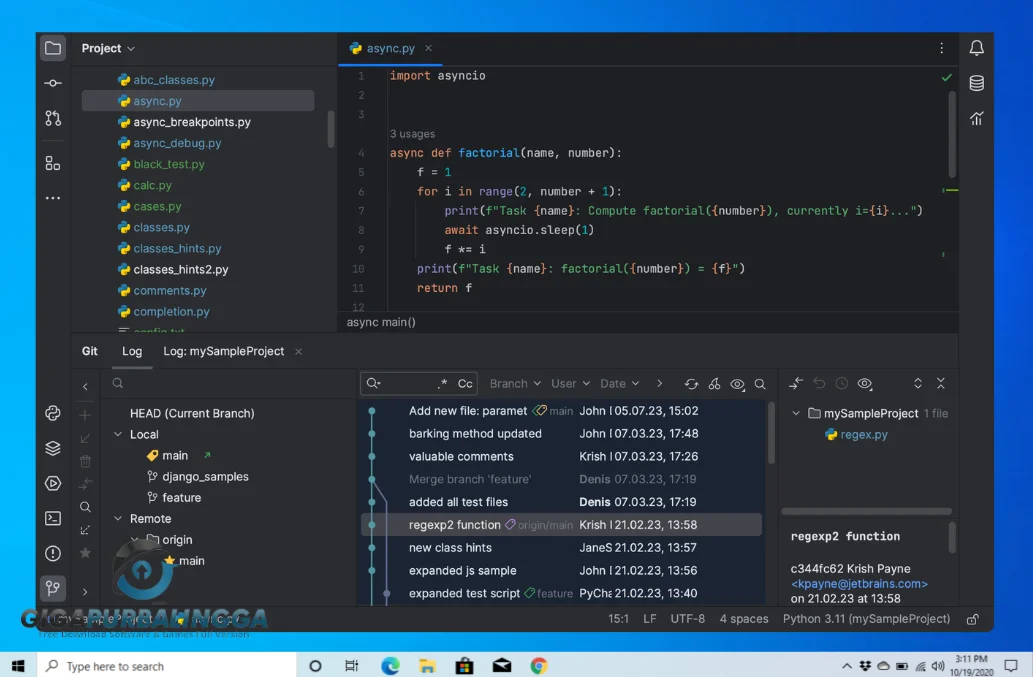Screen dimensions: 1033x677
Task: Click the Revert selected changes icon
Action: [x=819, y=383]
